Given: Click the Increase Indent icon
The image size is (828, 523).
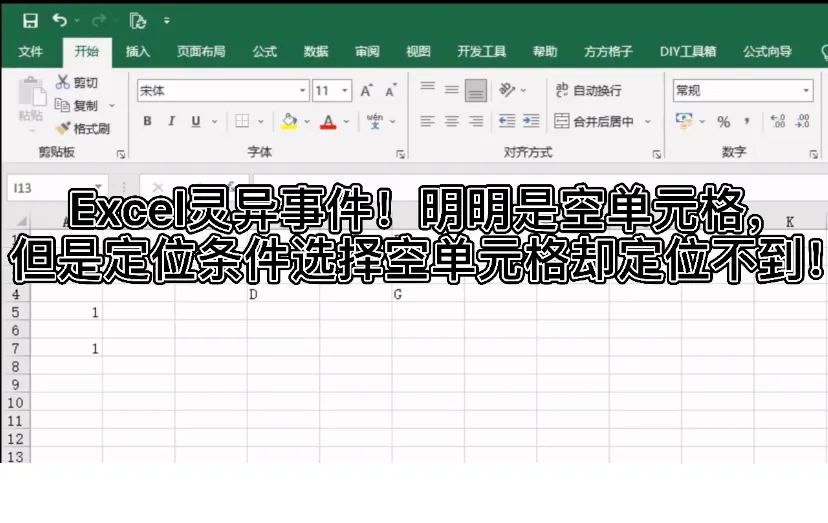Looking at the screenshot, I should [531, 122].
